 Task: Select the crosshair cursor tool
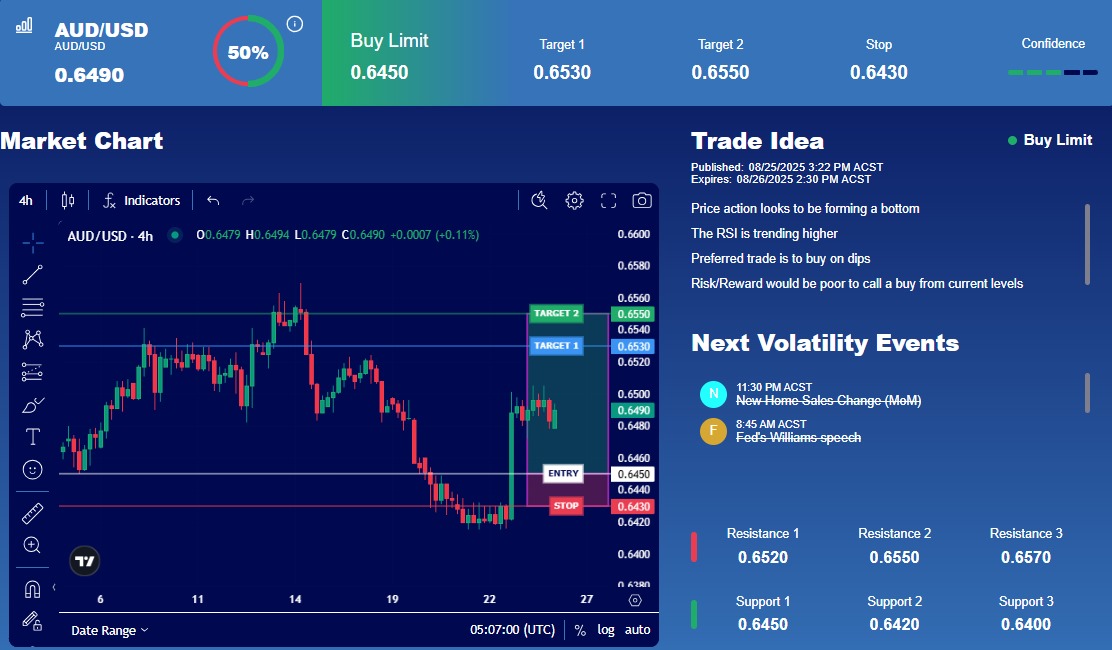(x=33, y=241)
